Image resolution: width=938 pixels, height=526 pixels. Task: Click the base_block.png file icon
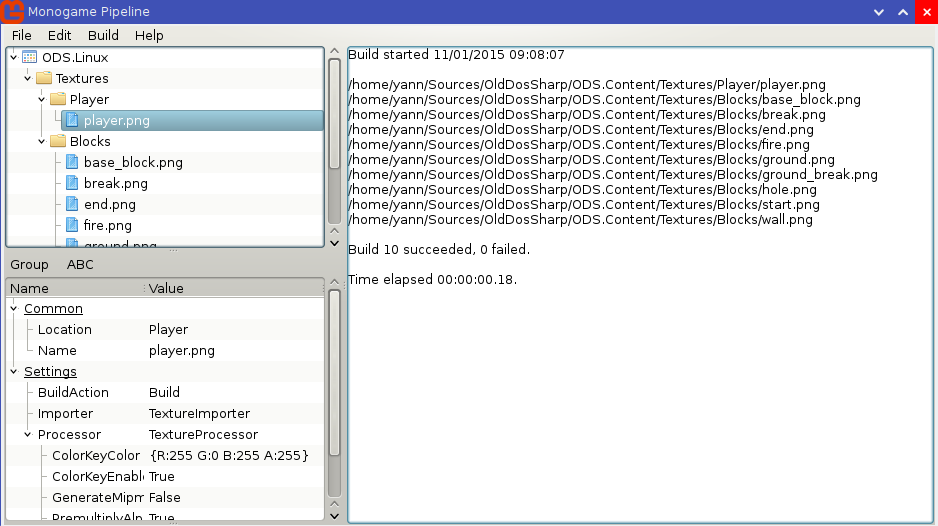72,162
